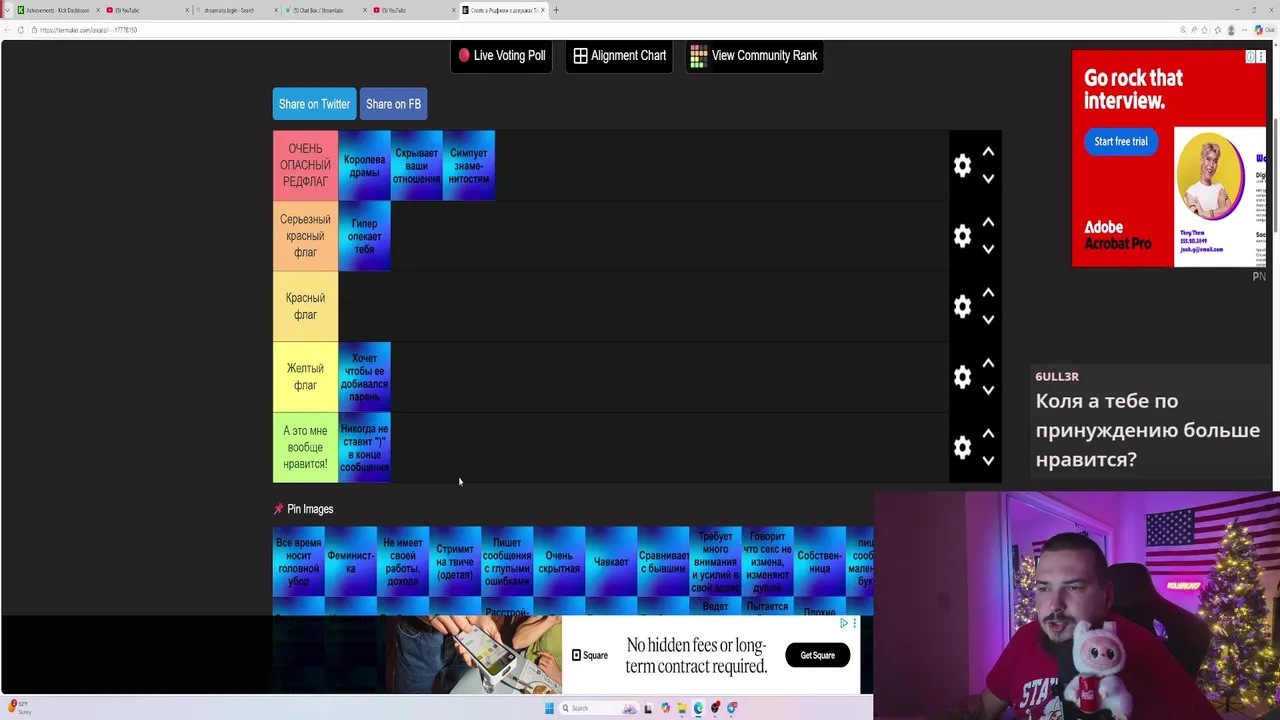1280x720 pixels.
Task: Pick the Королева драмы tile
Action: [364, 166]
